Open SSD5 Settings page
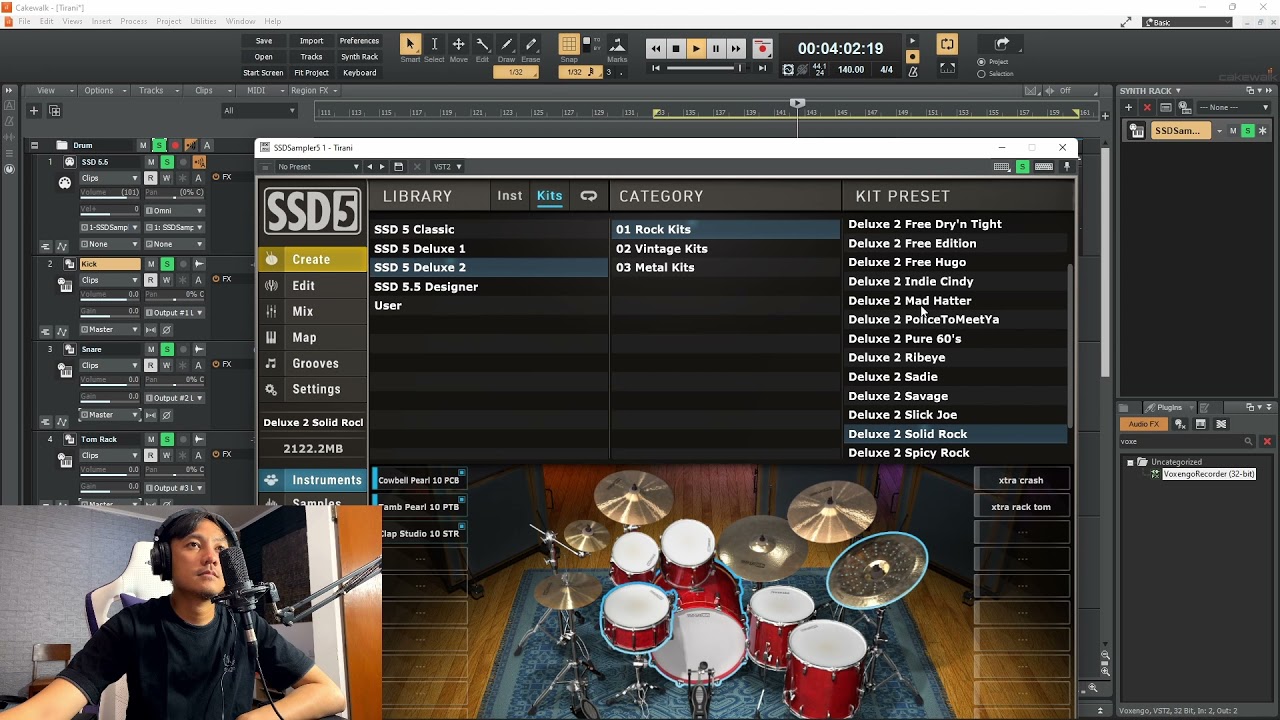The height and width of the screenshot is (720, 1280). (x=313, y=389)
